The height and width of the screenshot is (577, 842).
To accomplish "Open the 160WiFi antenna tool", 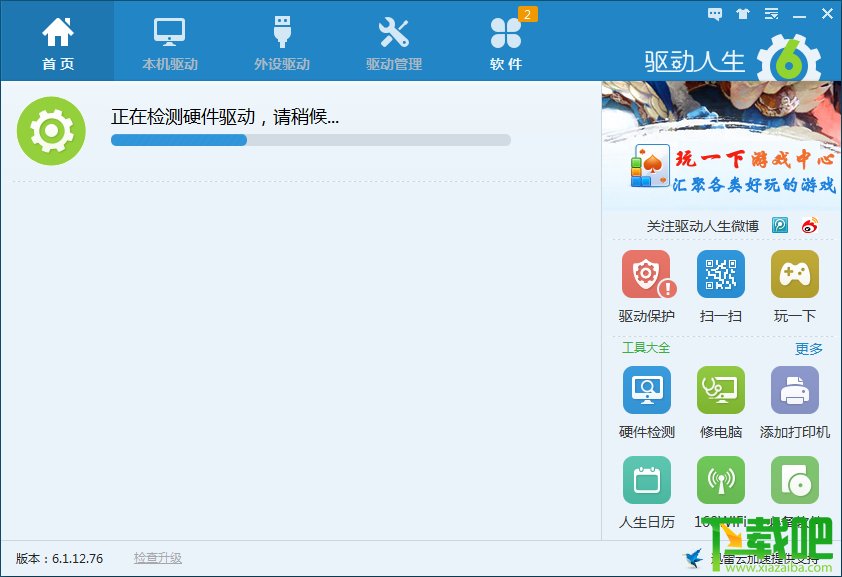I will pyautogui.click(x=721, y=480).
